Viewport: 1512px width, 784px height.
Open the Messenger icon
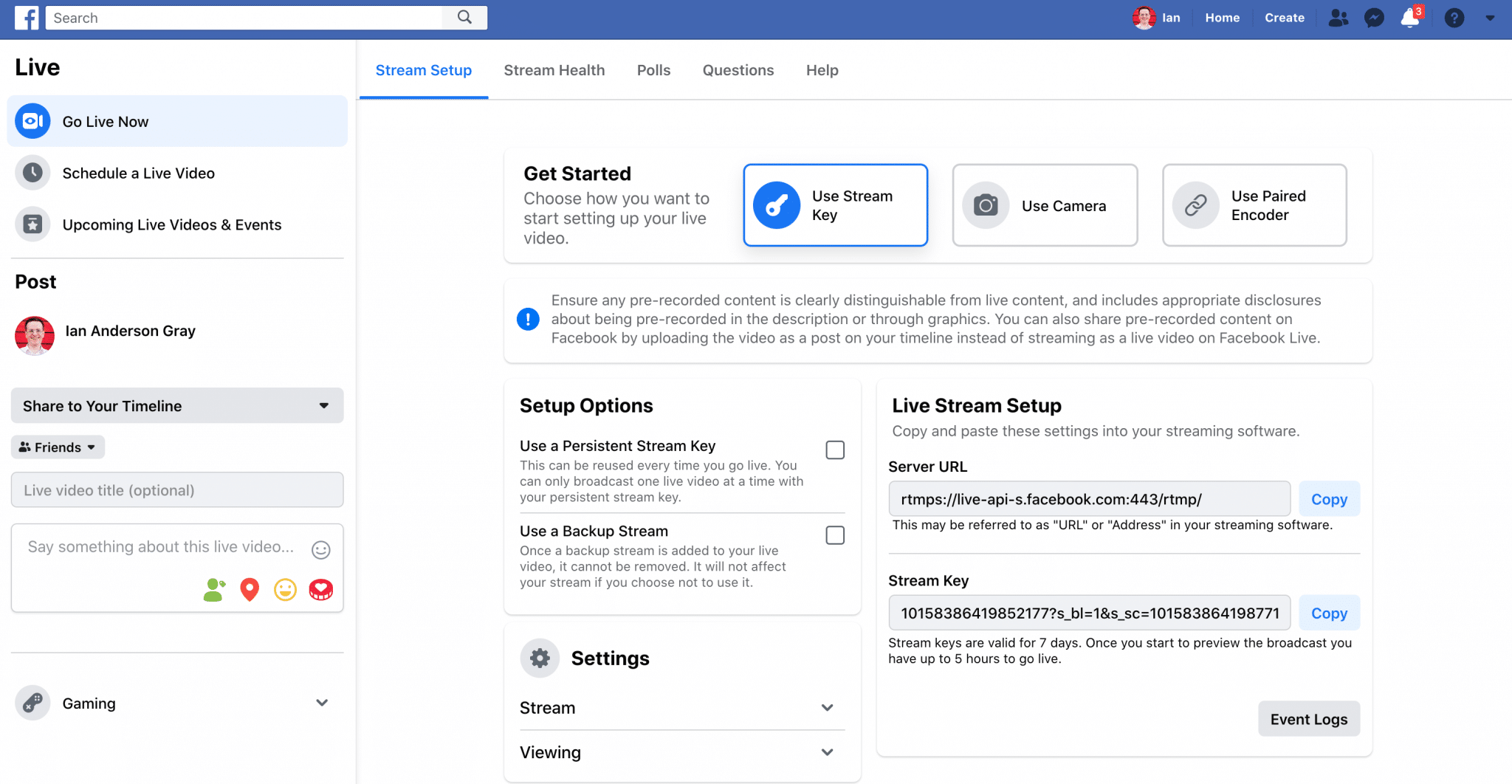click(1374, 18)
